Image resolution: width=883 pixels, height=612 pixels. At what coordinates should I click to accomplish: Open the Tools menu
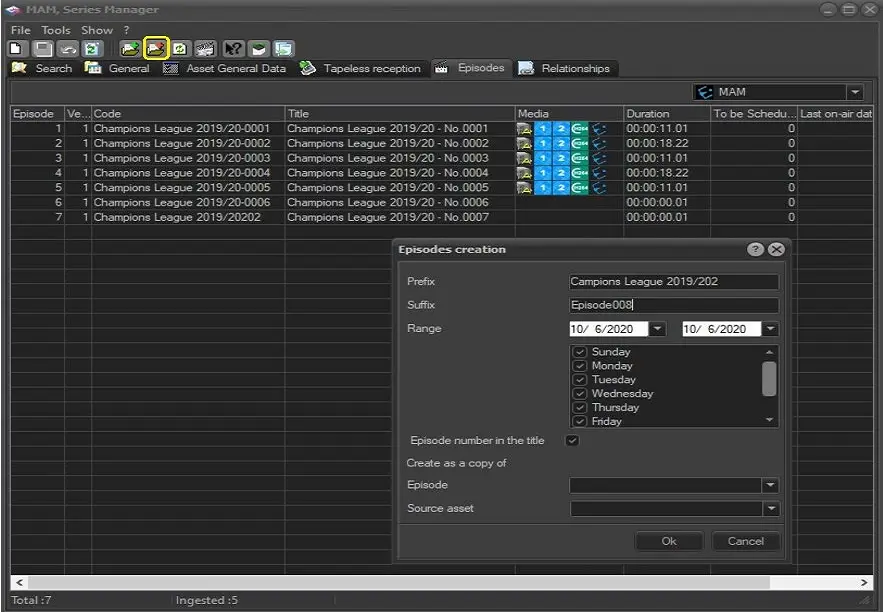point(56,30)
